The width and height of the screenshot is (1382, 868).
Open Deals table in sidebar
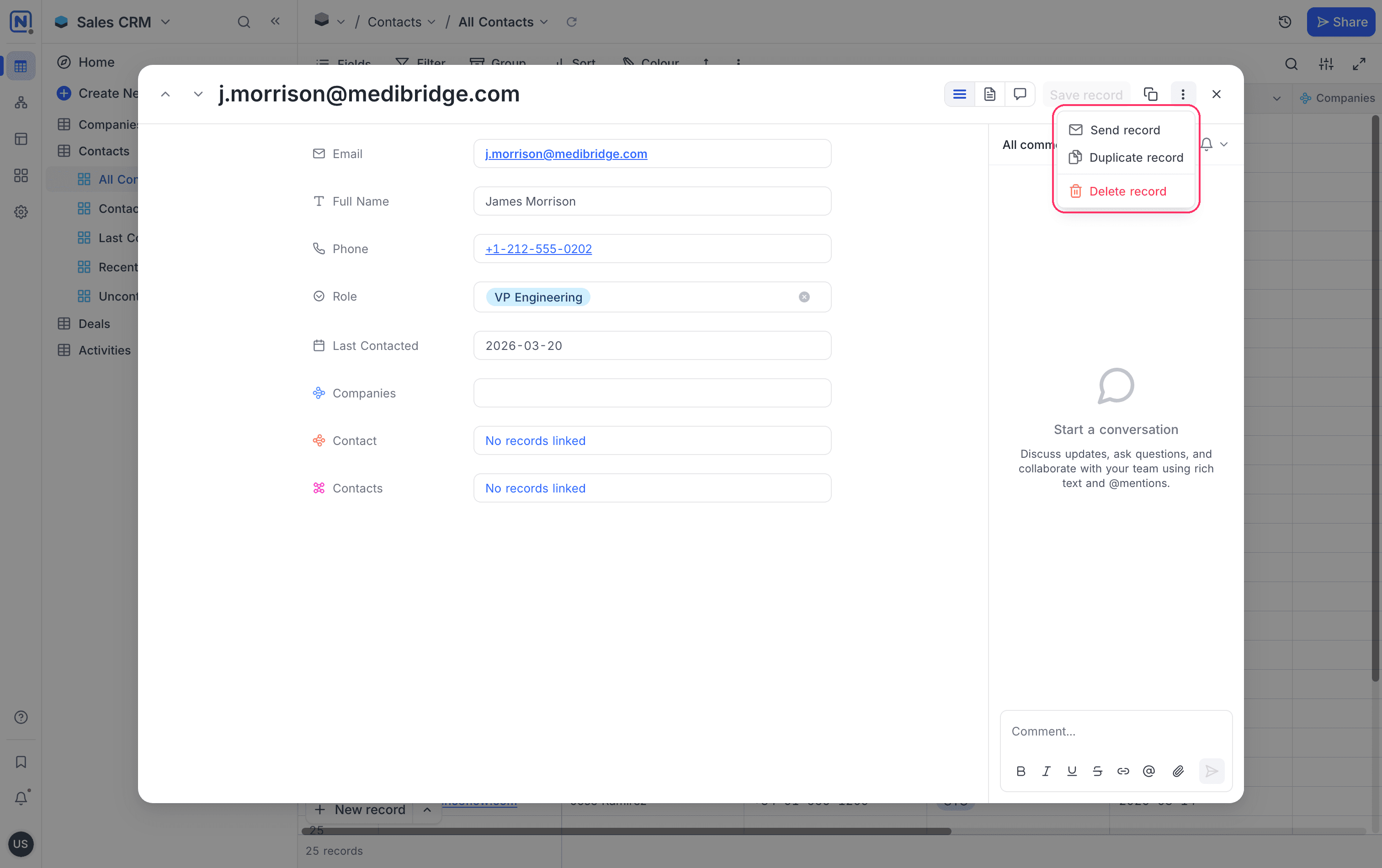tap(94, 324)
